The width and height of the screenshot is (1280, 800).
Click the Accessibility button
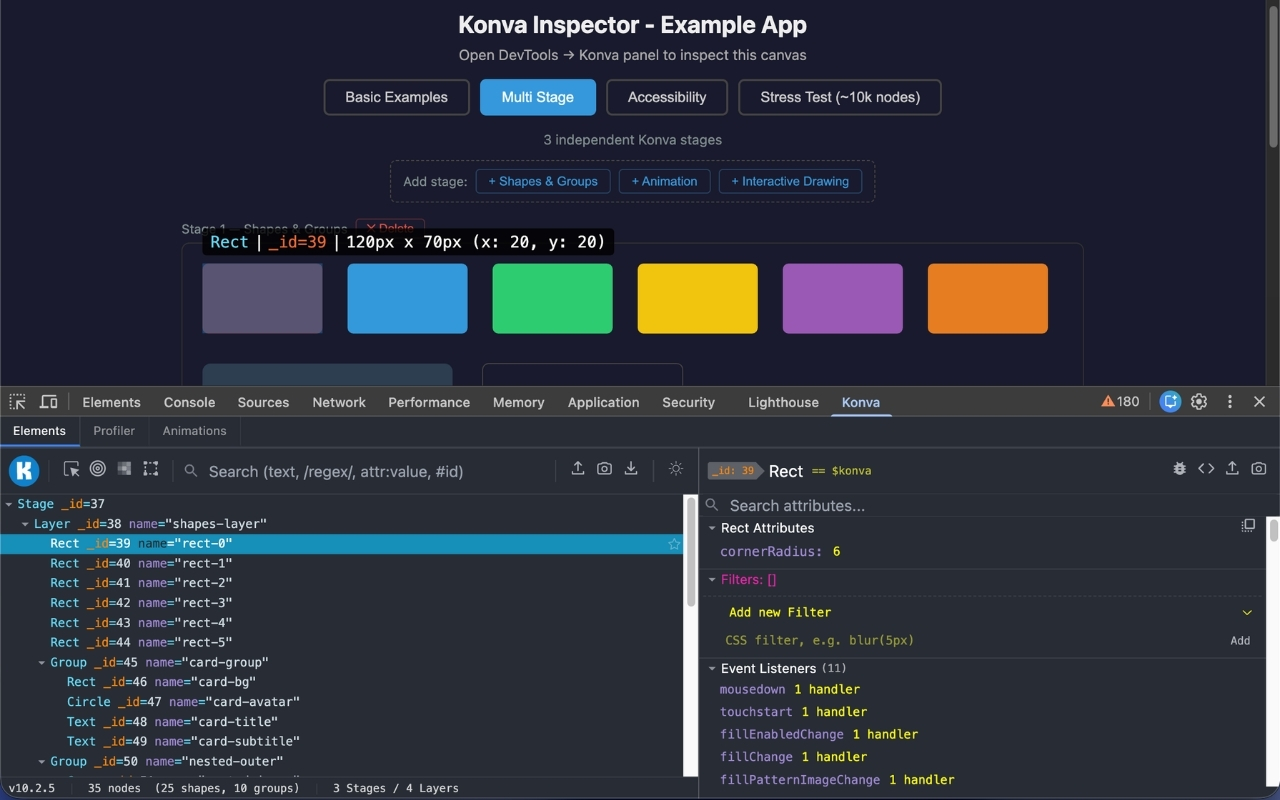coord(667,97)
